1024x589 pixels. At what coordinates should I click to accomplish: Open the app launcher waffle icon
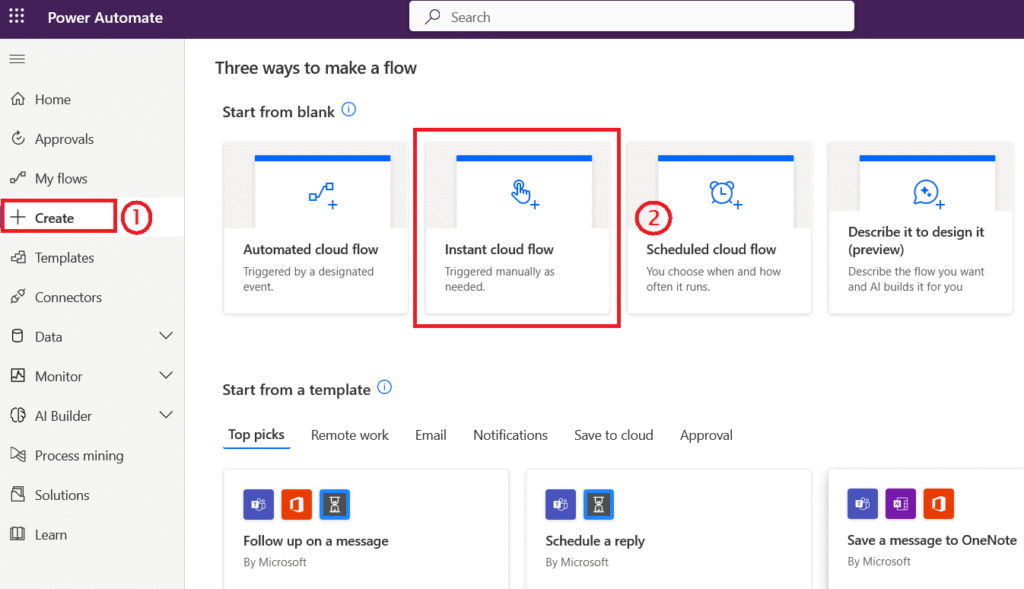[x=17, y=17]
